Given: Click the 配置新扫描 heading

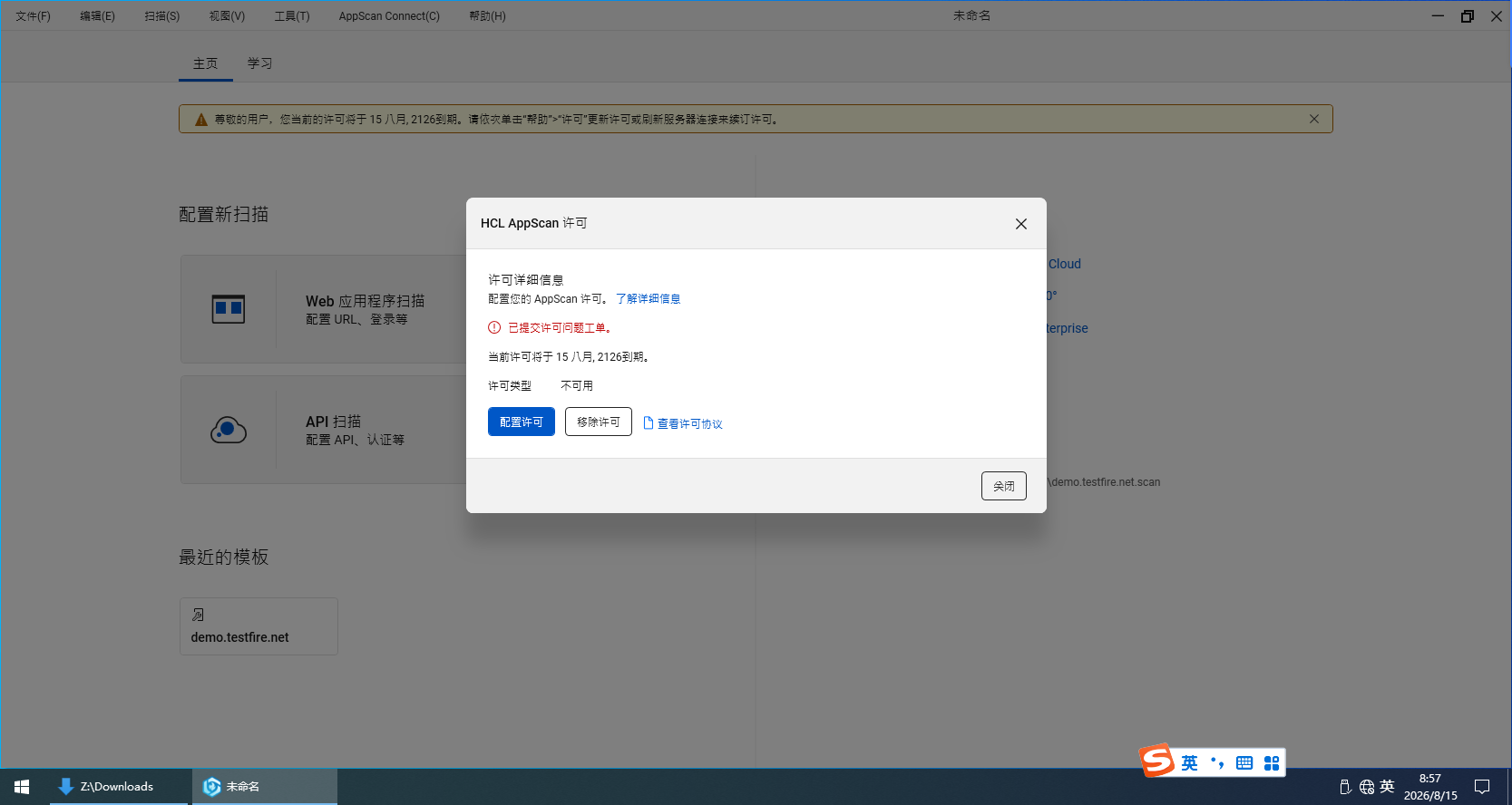Looking at the screenshot, I should (x=224, y=215).
